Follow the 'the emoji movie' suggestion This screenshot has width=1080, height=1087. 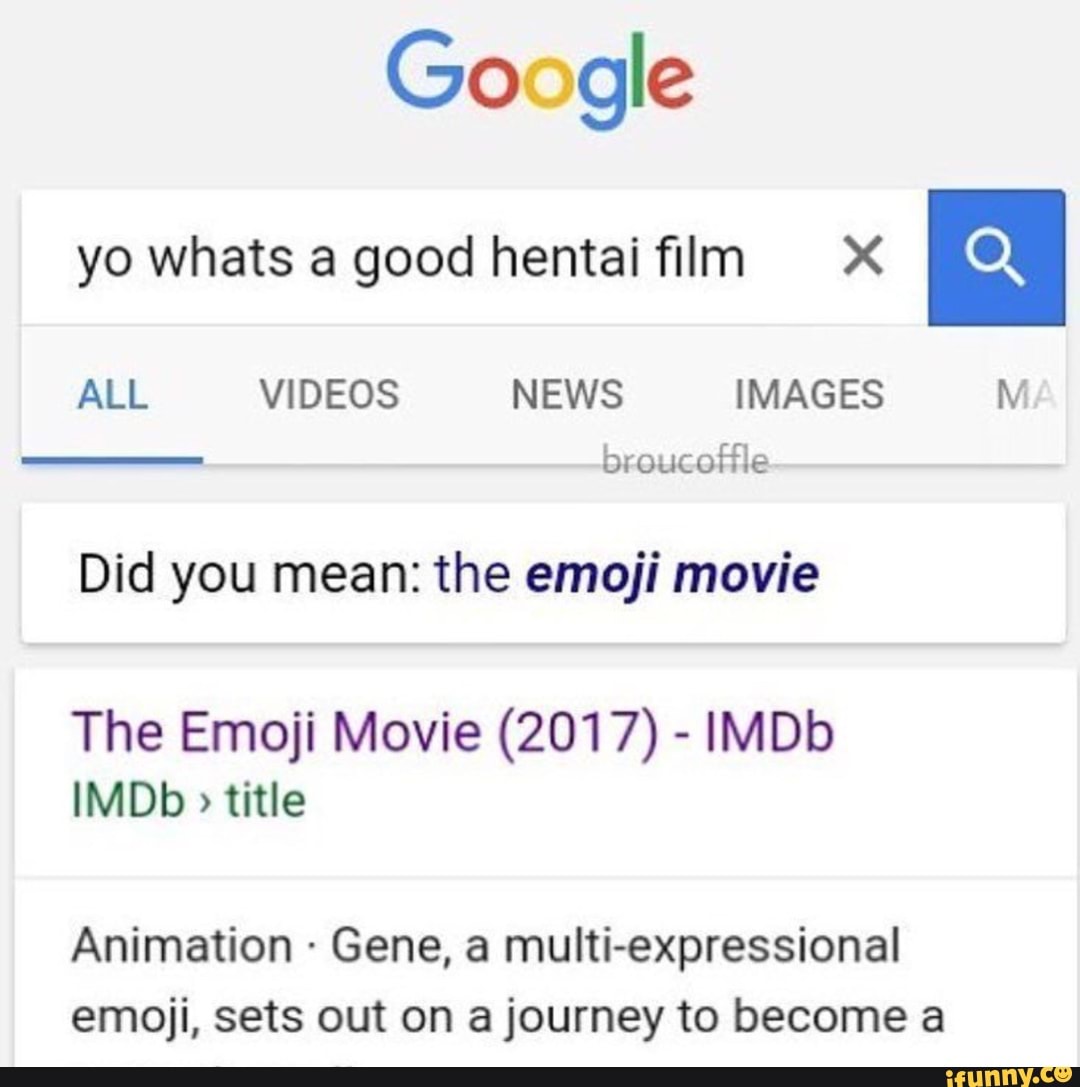[627, 575]
